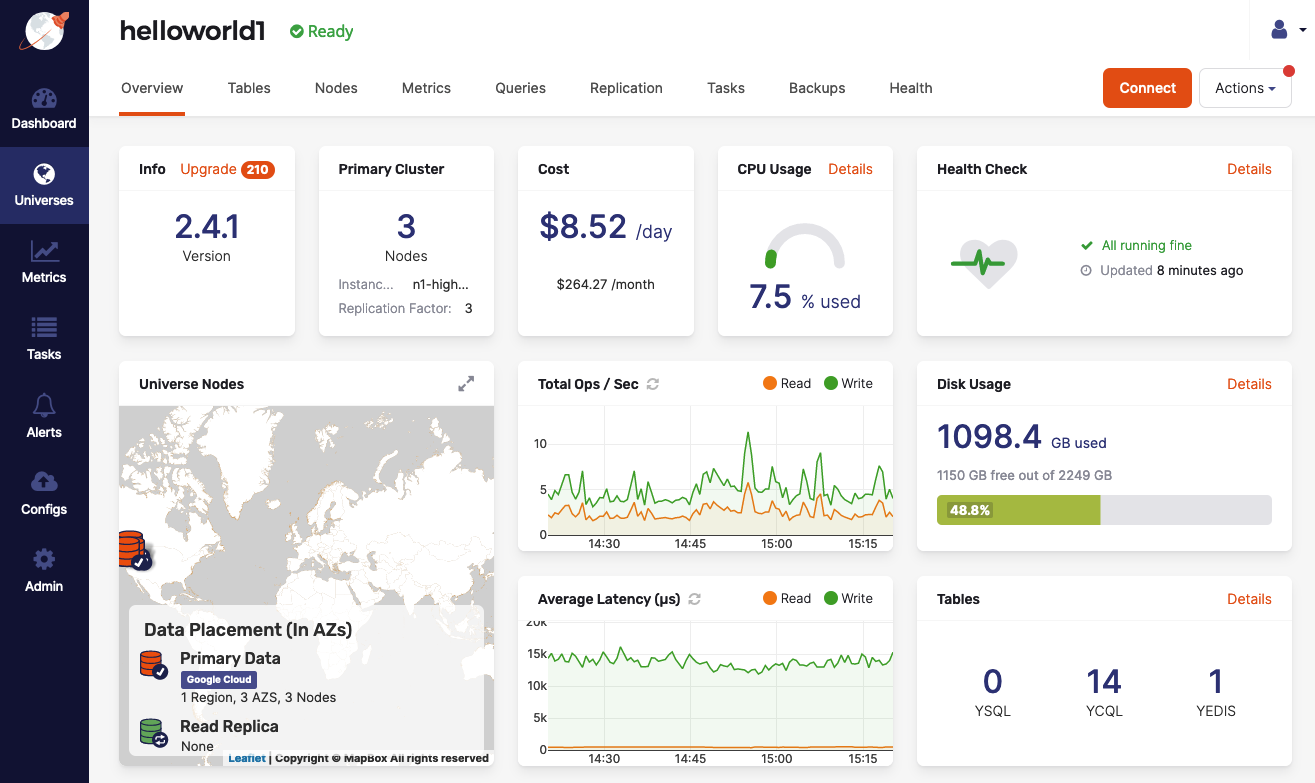Click the Disk Usage 48.8% progress bar
Viewport: 1315px width, 783px height.
1103,510
